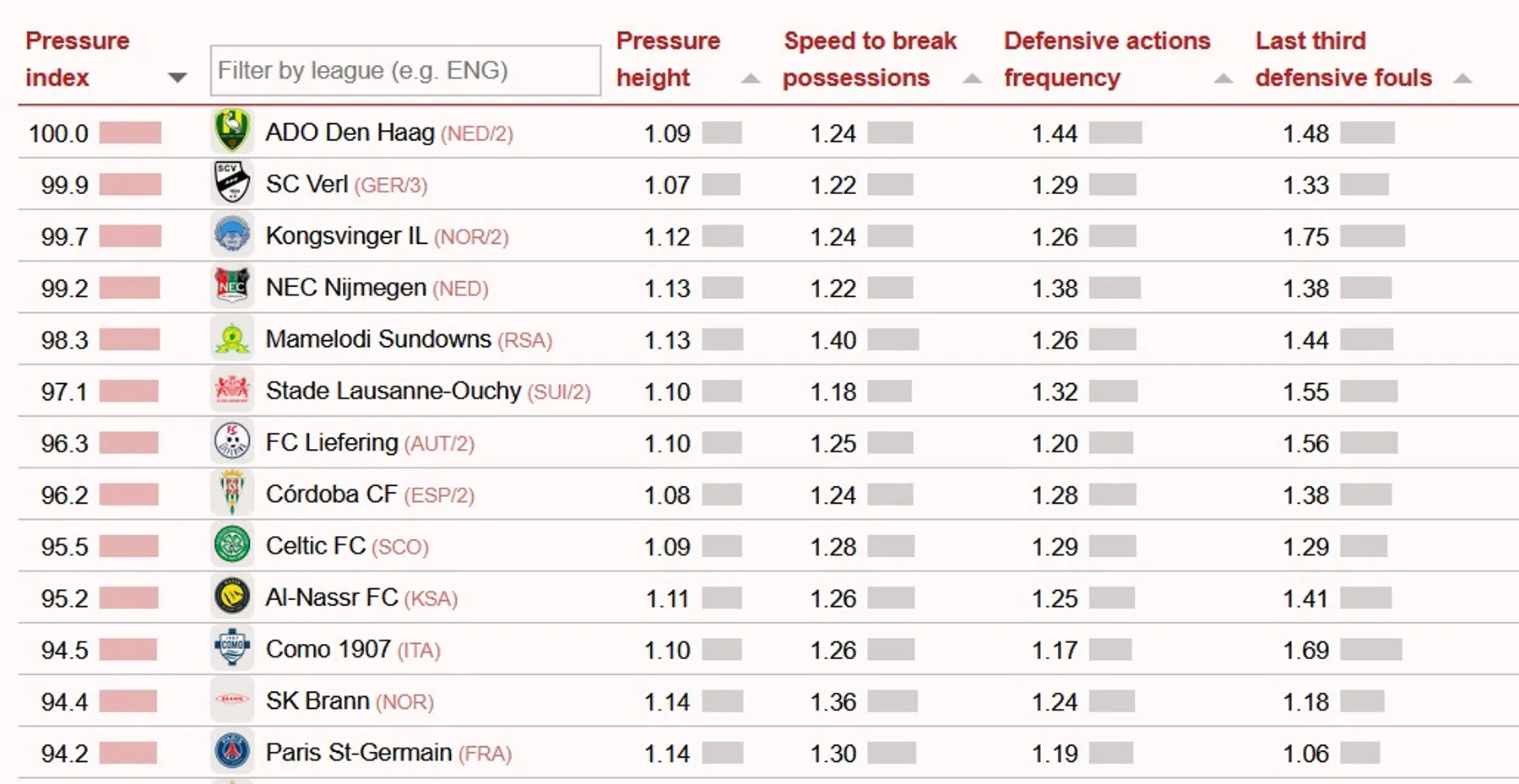This screenshot has width=1519, height=784.
Task: Click the SK Brann team name
Action: tap(317, 700)
